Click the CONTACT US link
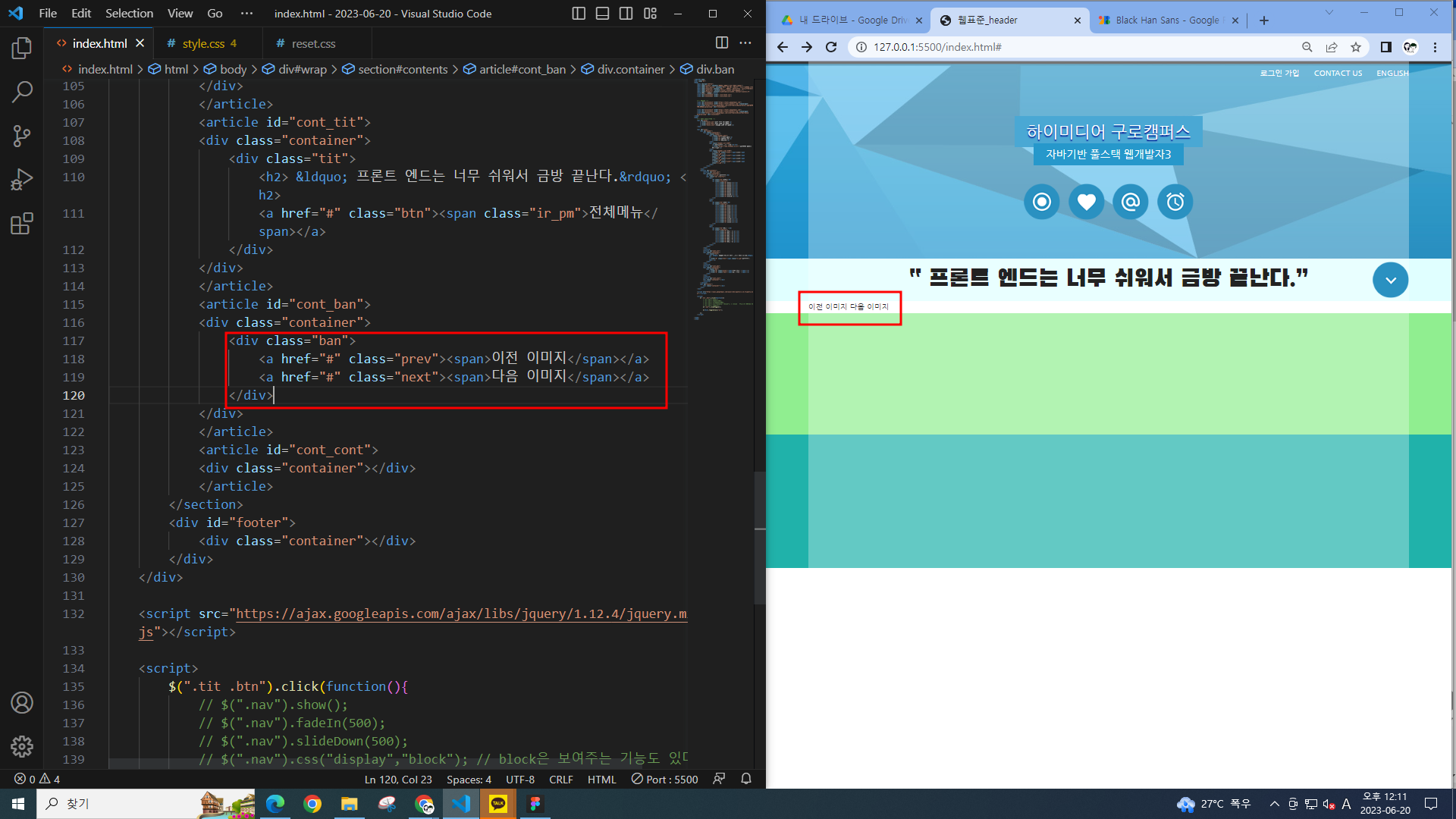Viewport: 1456px width, 819px height. tap(1338, 74)
